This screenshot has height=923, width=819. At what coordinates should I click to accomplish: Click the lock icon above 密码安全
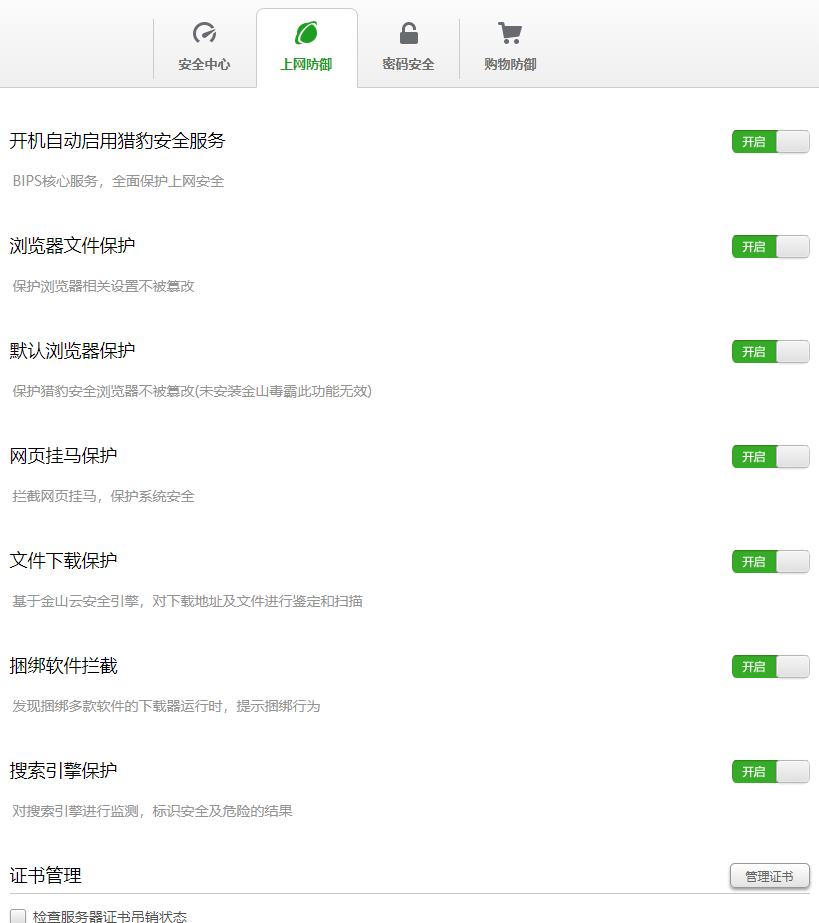click(x=407, y=32)
